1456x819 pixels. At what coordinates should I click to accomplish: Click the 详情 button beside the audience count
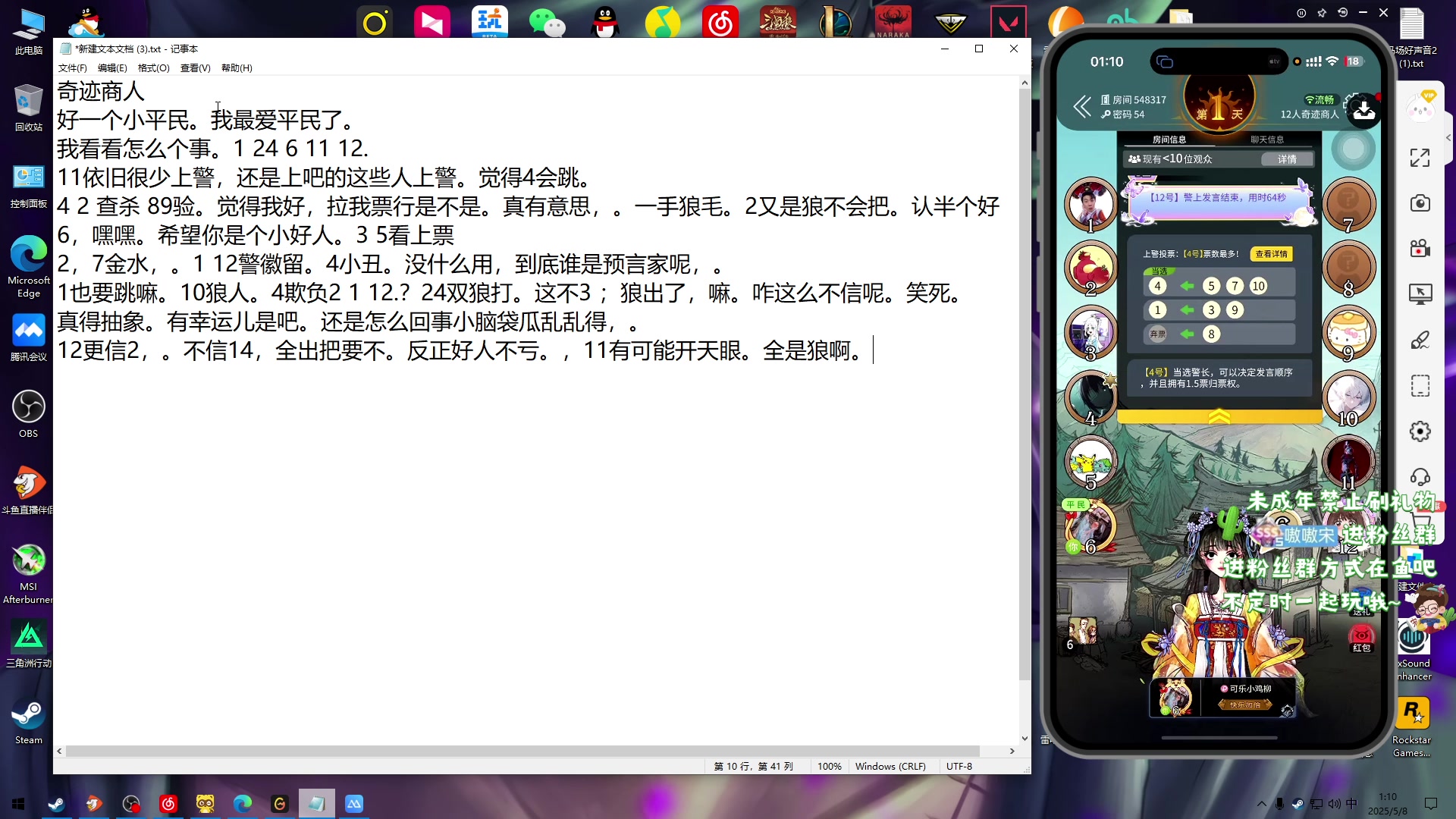pyautogui.click(x=1287, y=159)
